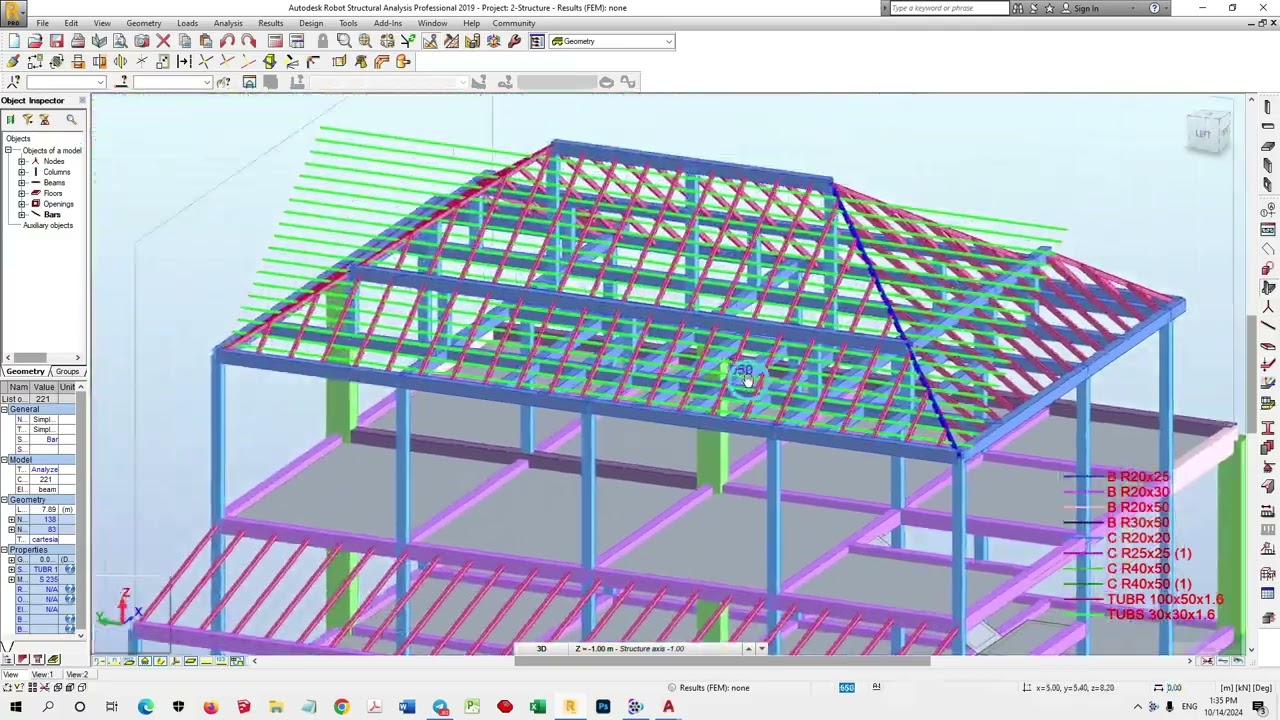
Task: Open the bar selection combo box
Action: pos(173,82)
